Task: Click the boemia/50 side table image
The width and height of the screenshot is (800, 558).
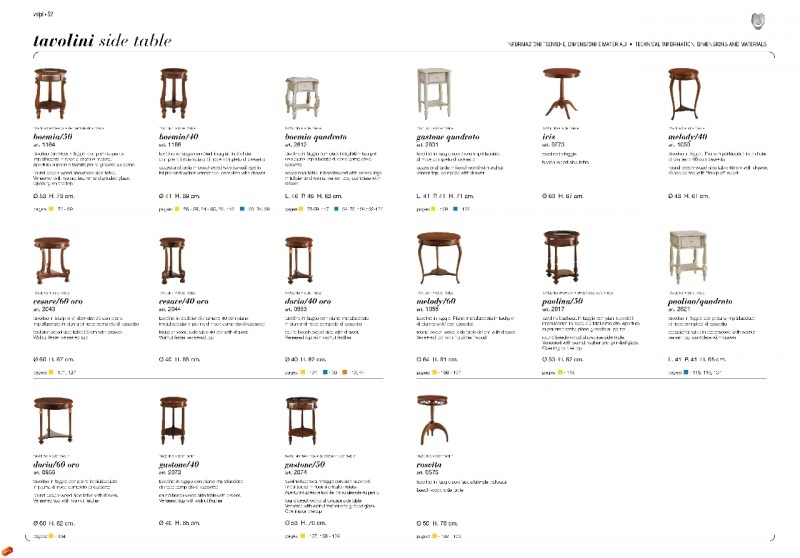Action: point(50,94)
